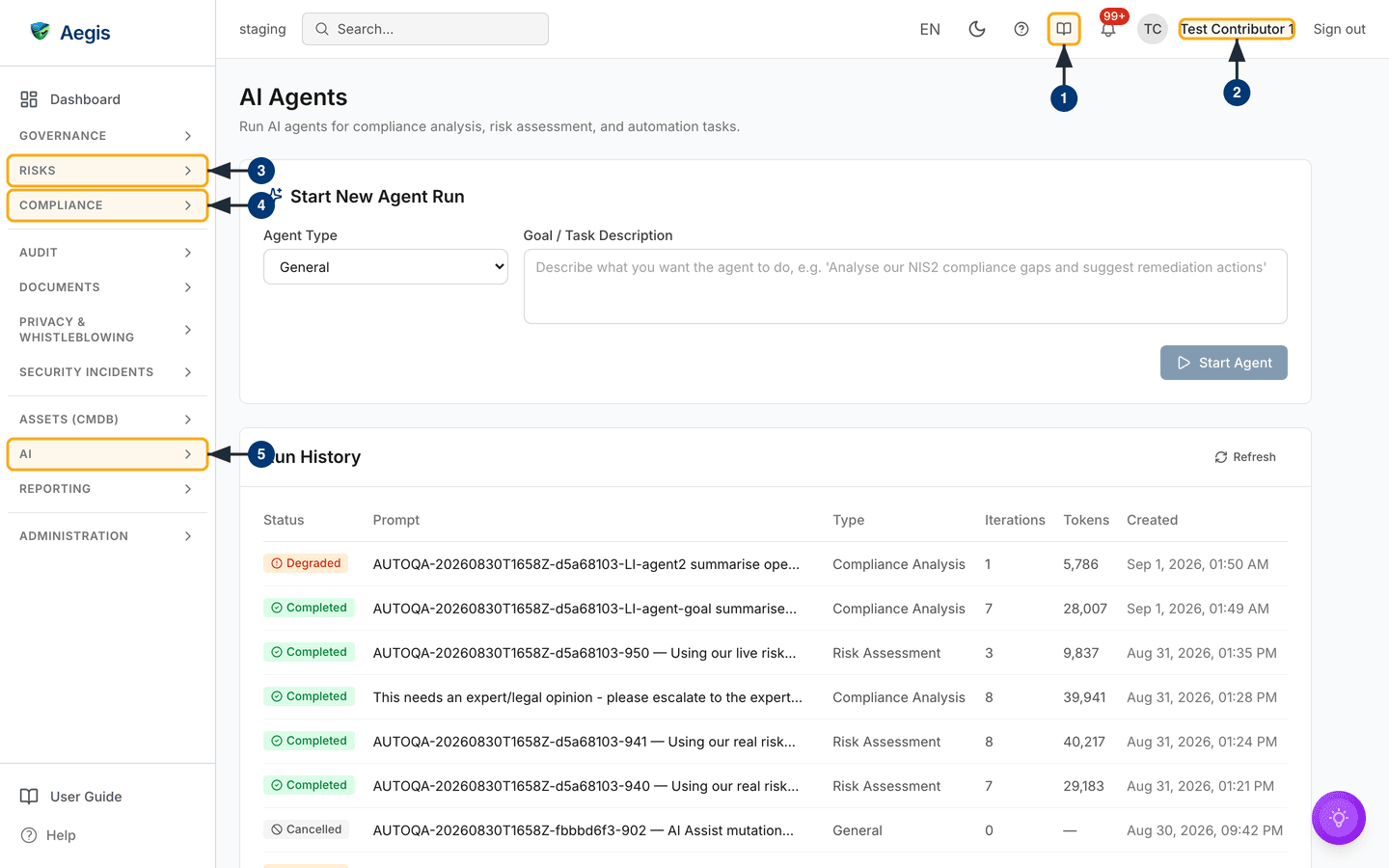The image size is (1389, 868).
Task: Expand the Compliance section chevron
Action: click(x=188, y=205)
